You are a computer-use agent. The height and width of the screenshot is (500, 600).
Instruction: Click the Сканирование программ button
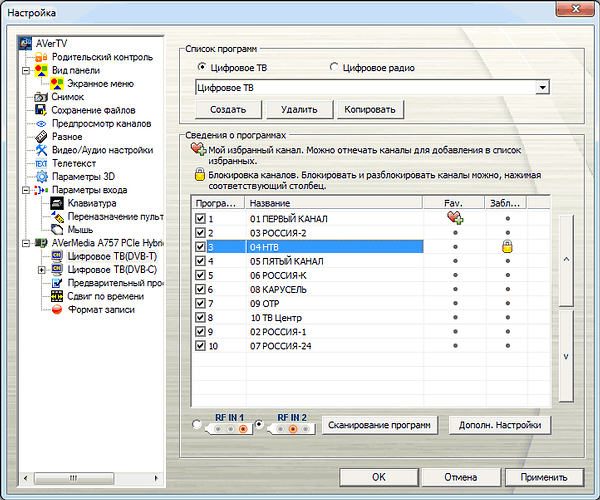point(379,425)
